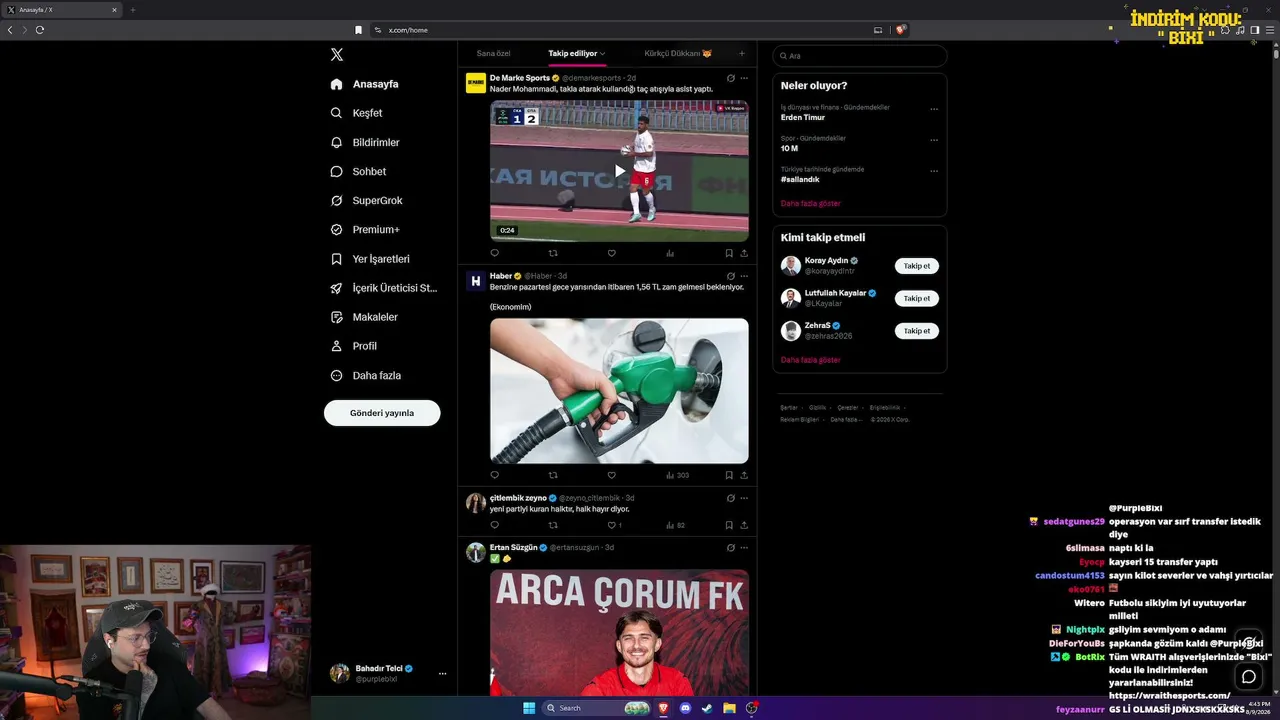Show more trends under Neler oluyor
The width and height of the screenshot is (1280, 720).
click(x=811, y=203)
